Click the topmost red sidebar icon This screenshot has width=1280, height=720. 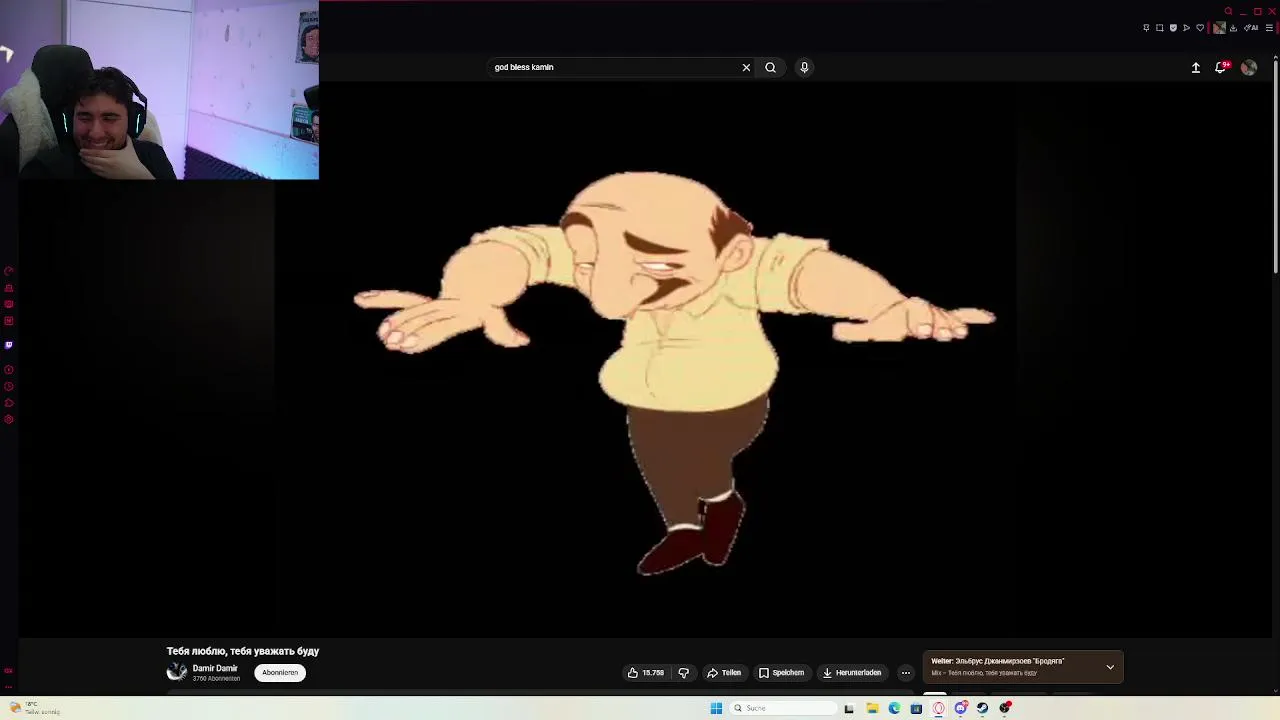tap(9, 271)
